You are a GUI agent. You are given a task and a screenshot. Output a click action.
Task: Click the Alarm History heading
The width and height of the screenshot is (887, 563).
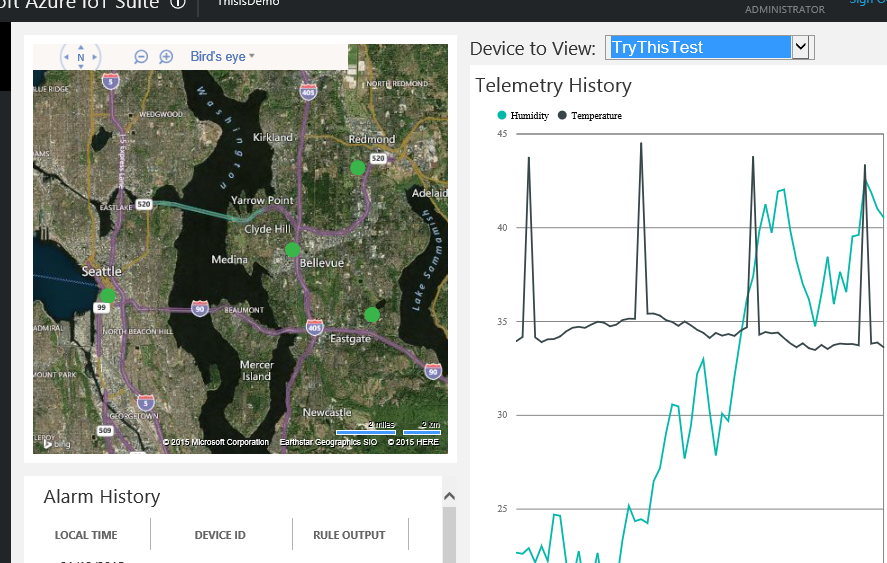[x=102, y=497]
